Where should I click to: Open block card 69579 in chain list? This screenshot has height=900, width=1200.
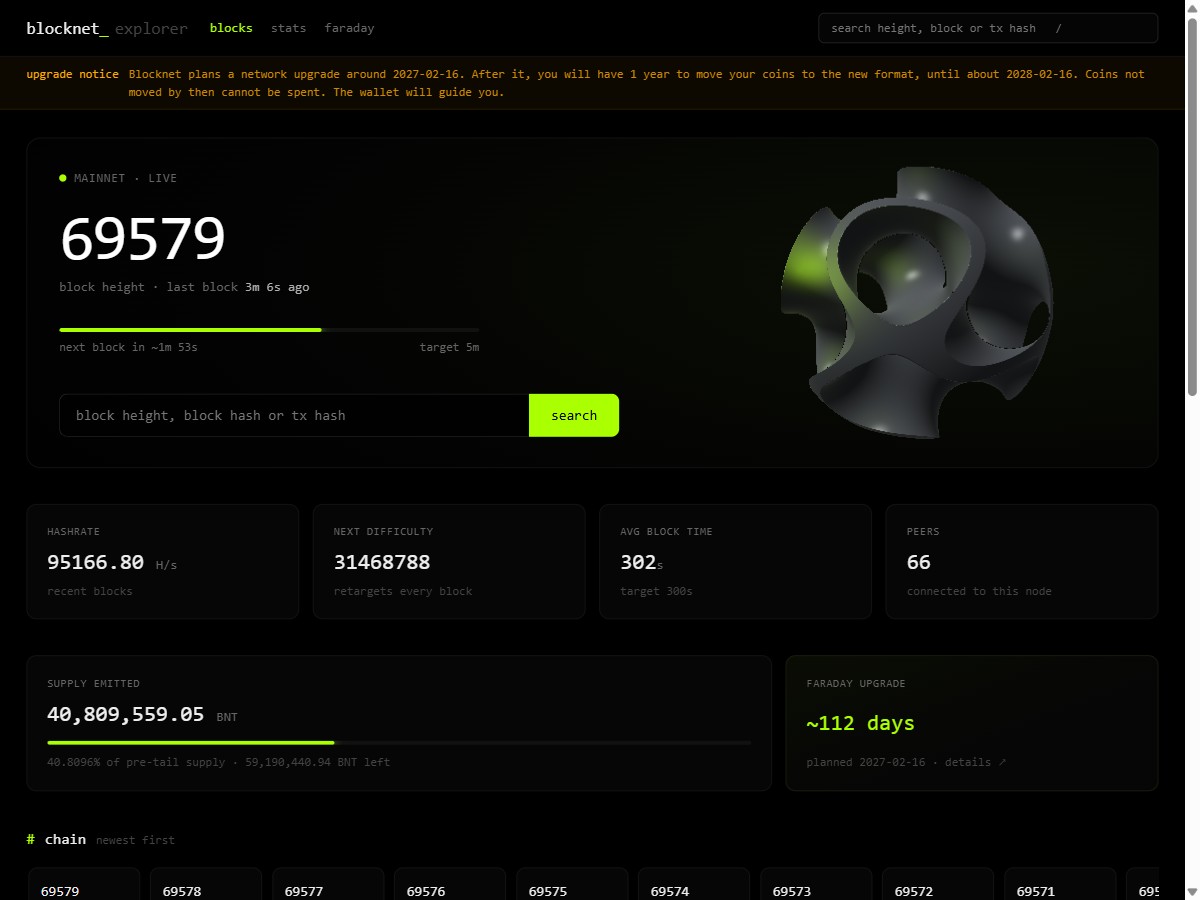click(x=84, y=884)
